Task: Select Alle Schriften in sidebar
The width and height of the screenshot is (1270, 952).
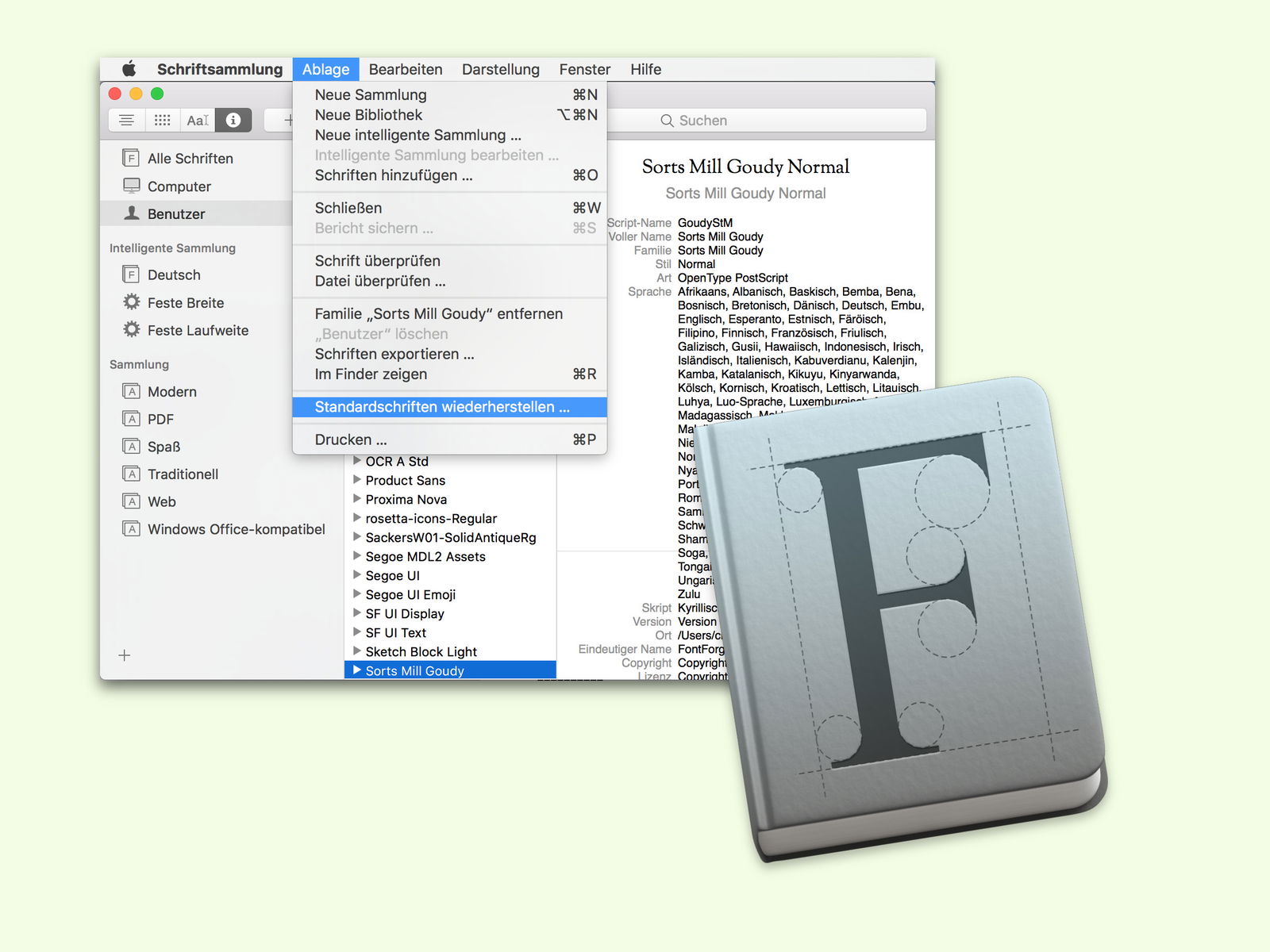Action: tap(196, 158)
